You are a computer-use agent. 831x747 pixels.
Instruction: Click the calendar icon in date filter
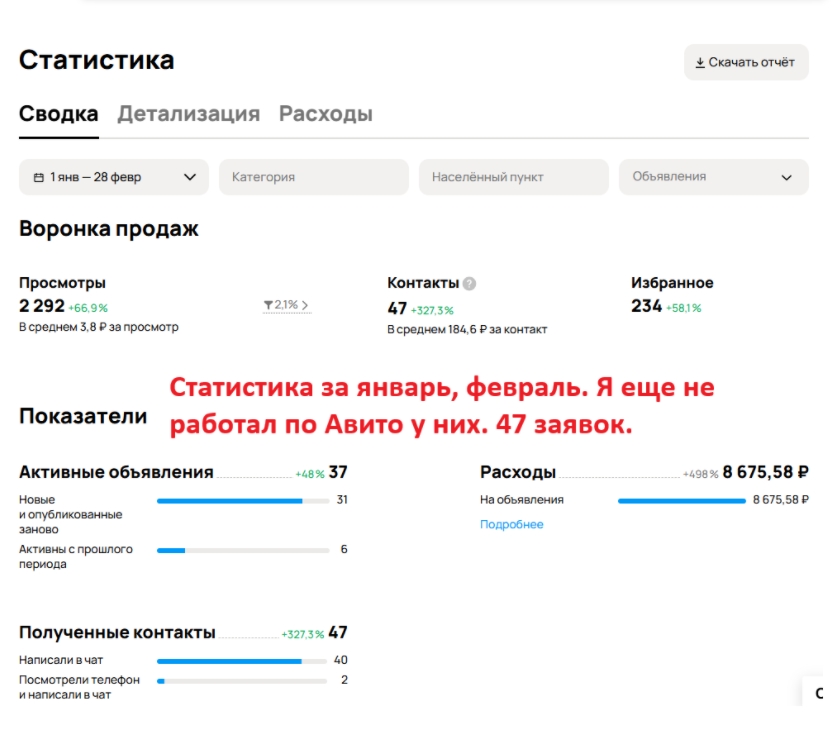pos(39,177)
